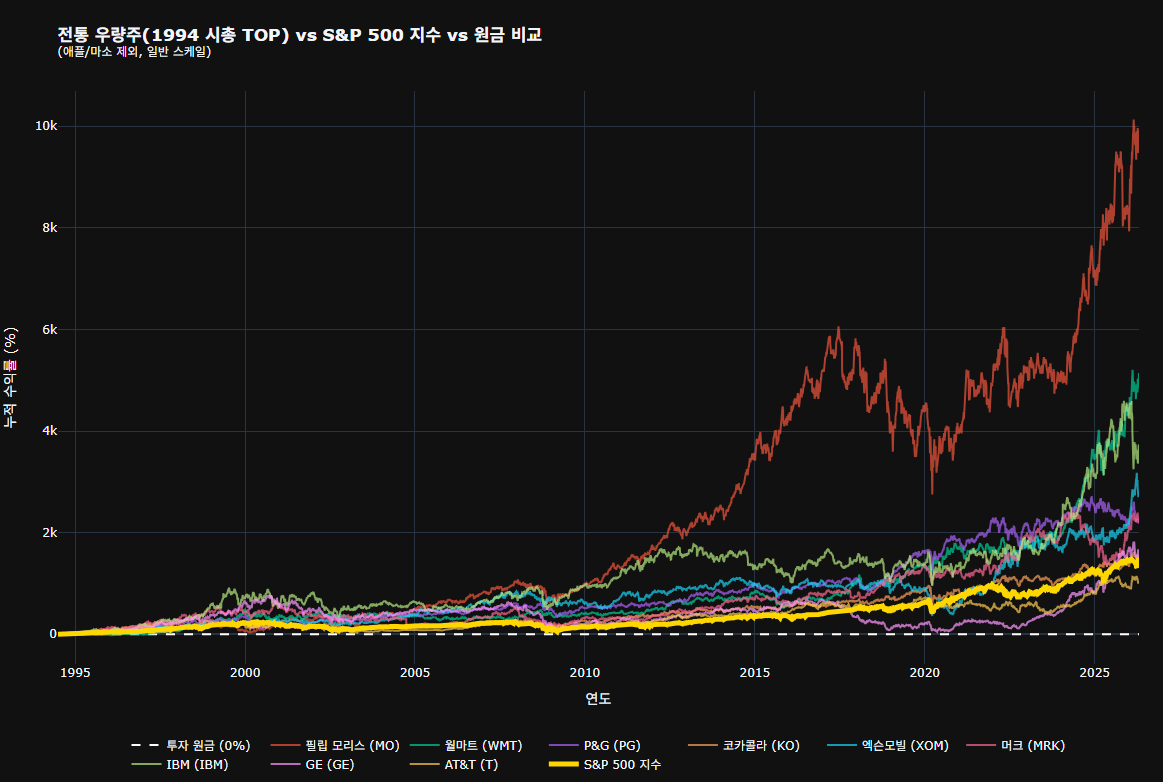The height and width of the screenshot is (782, 1163).
Task: Click the 2020 x-axis tick label
Action: point(924,673)
